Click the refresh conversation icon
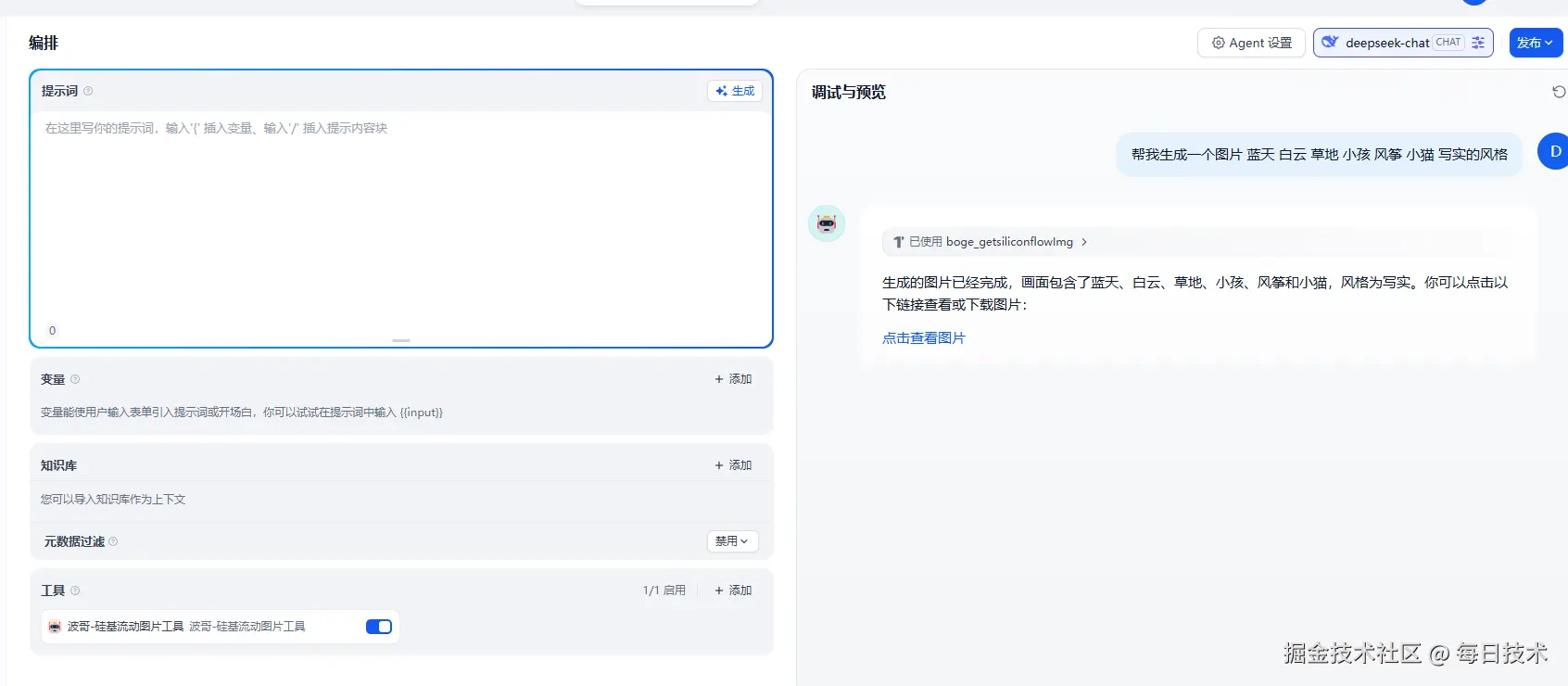This screenshot has width=1568, height=686. pos(1559,92)
